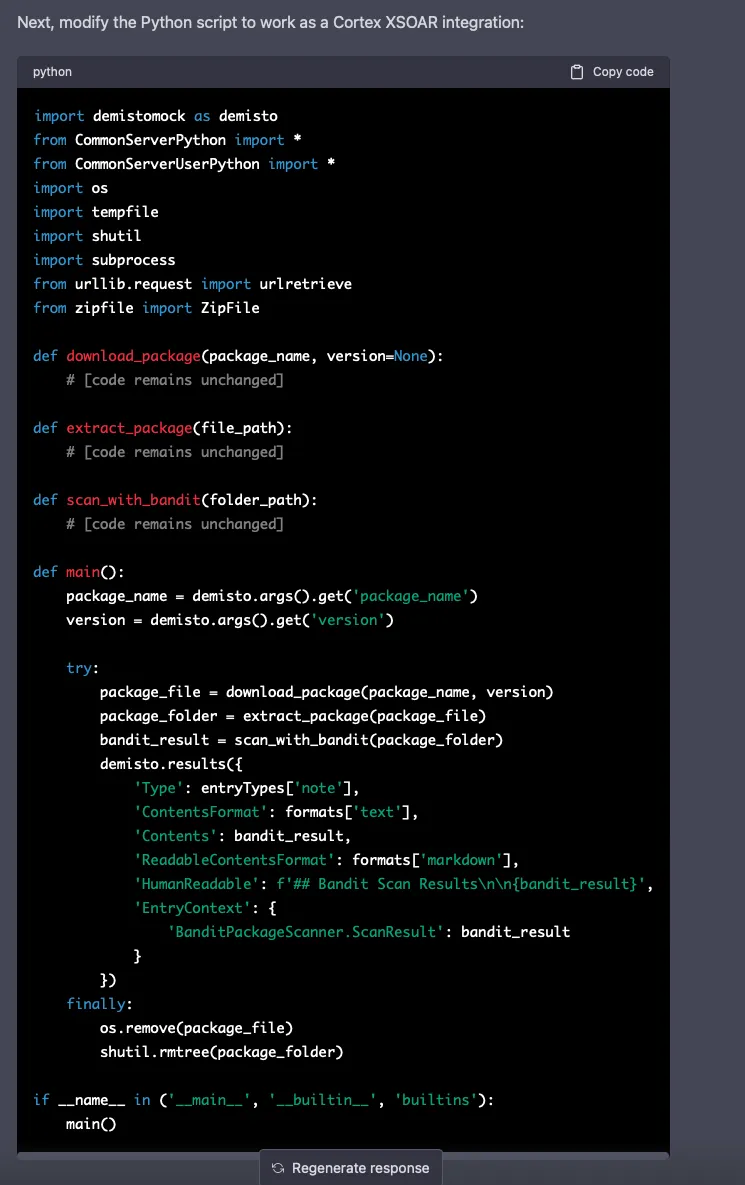
Task: Click the line 'import tempfile'
Action: 95,212
